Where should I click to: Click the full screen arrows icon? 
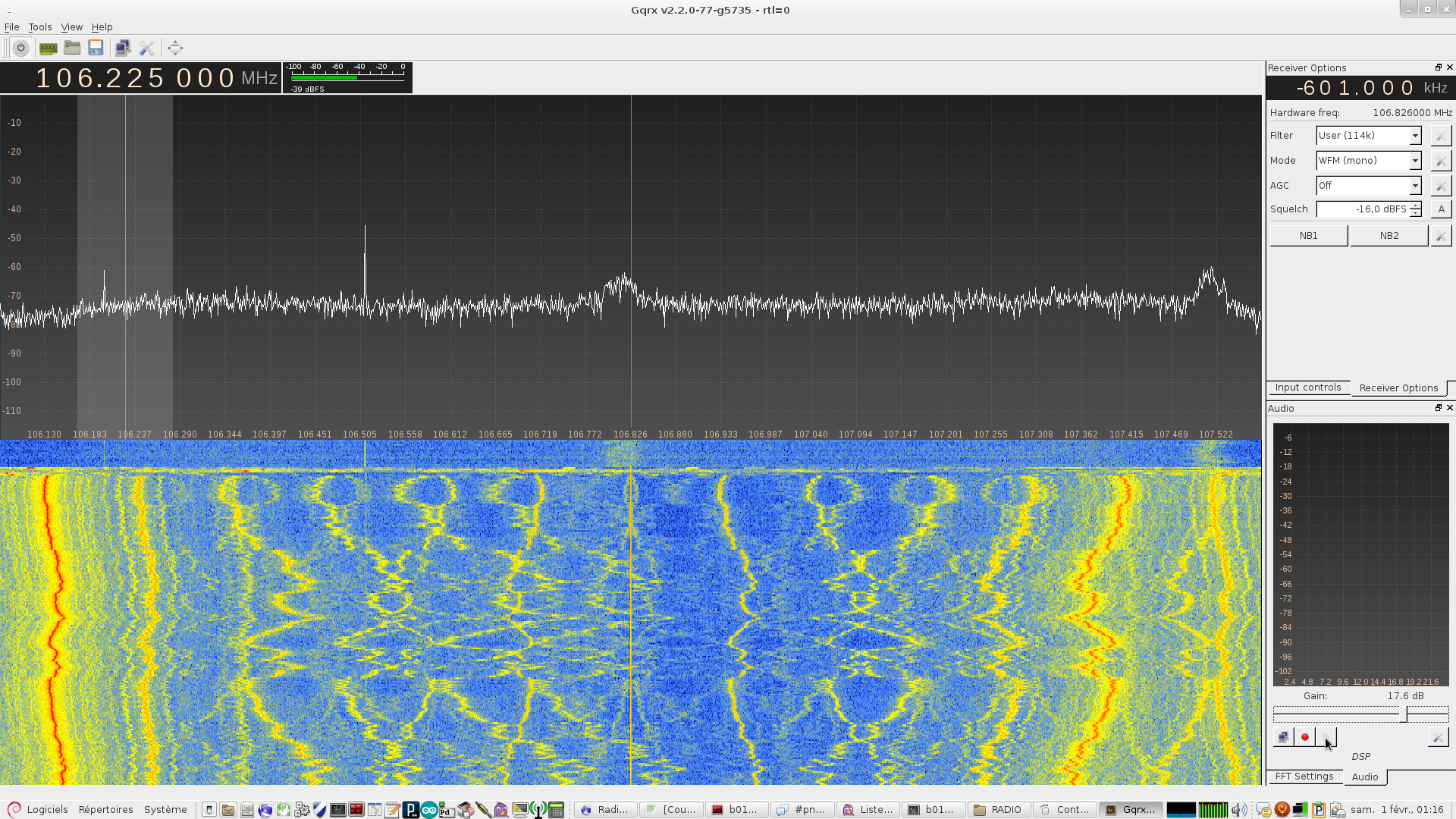coord(175,48)
